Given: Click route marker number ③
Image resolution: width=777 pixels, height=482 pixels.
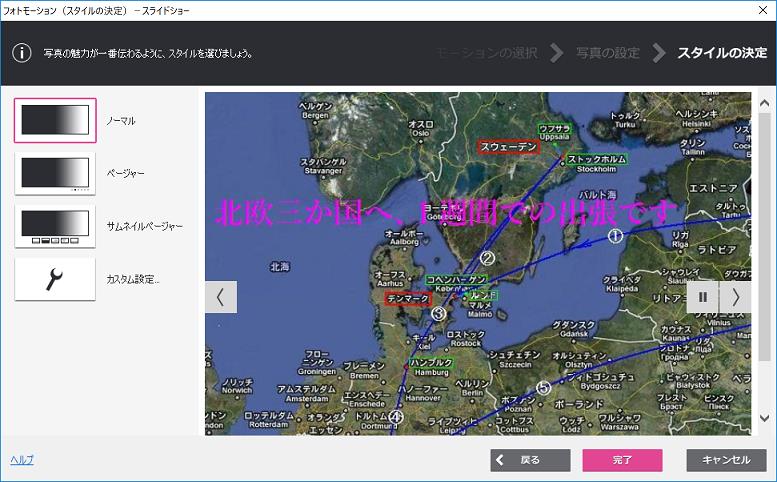Looking at the screenshot, I should (439, 314).
